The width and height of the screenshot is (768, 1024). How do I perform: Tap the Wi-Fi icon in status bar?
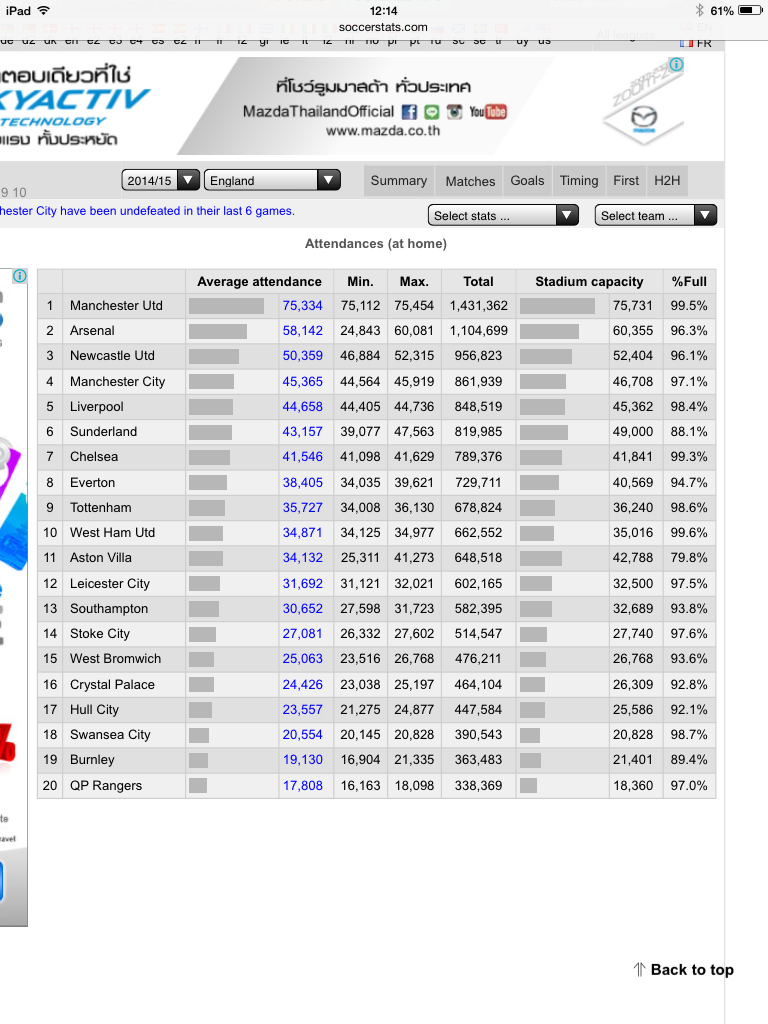click(43, 10)
